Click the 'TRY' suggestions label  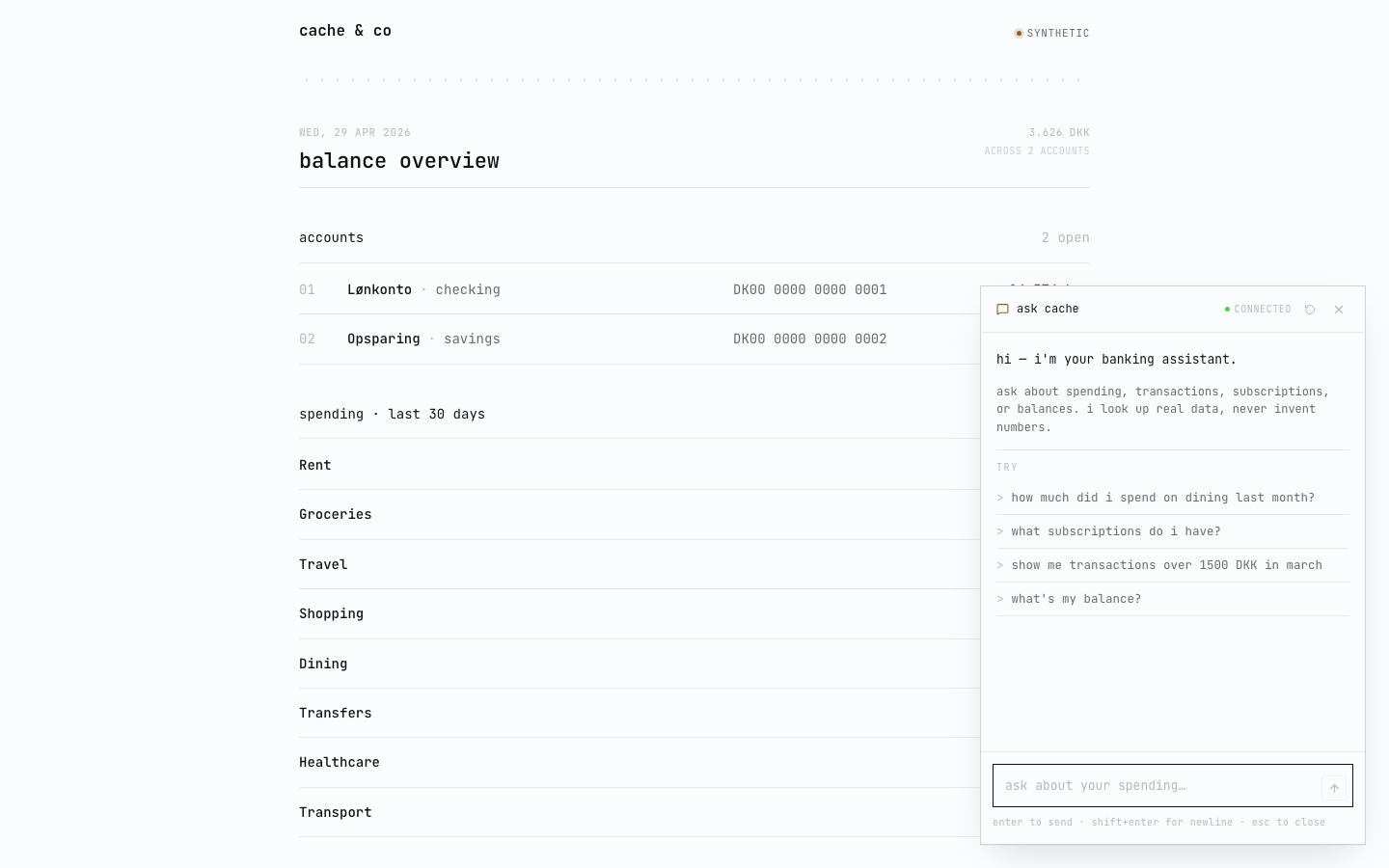pyautogui.click(x=1007, y=467)
